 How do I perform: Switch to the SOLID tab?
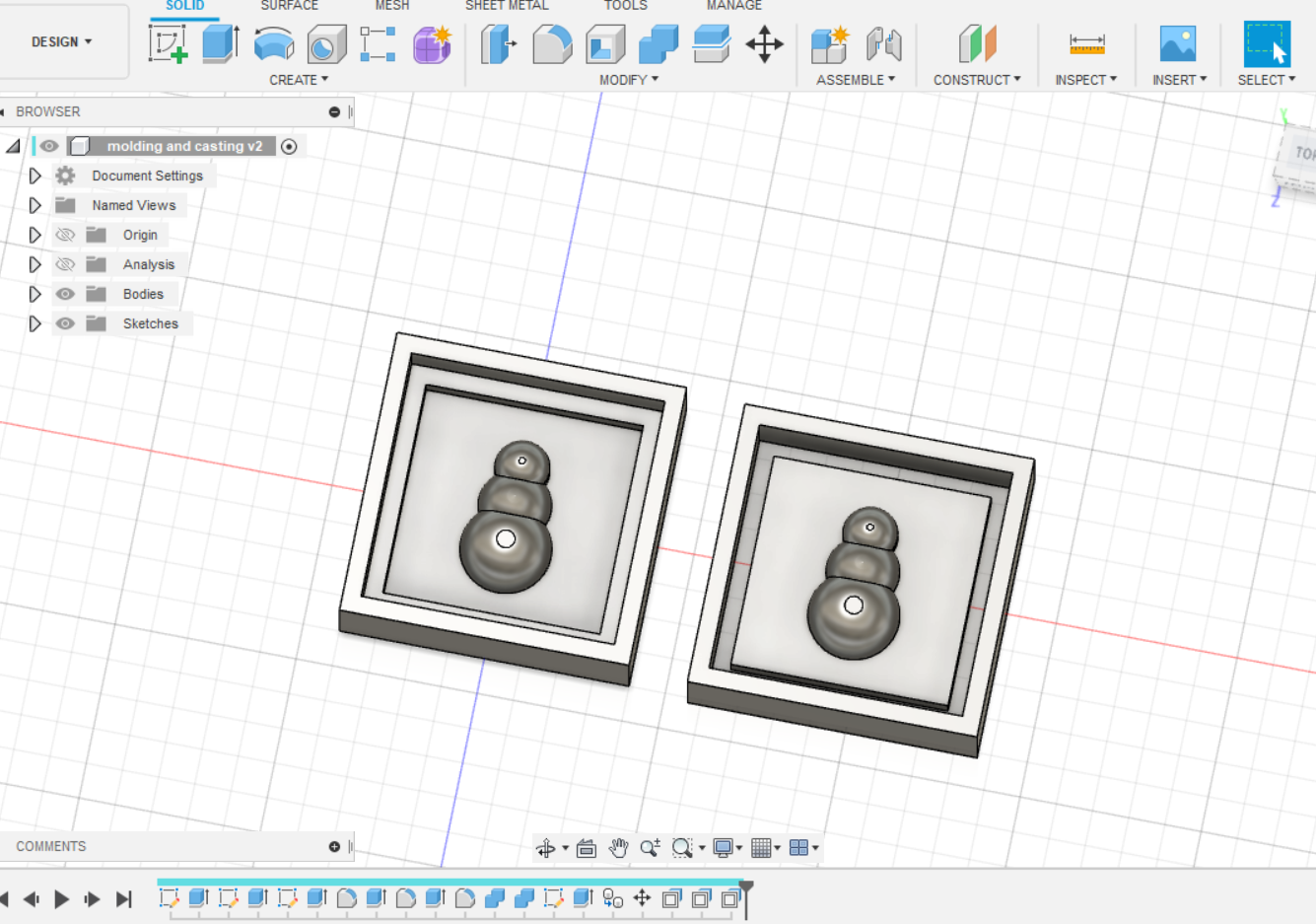pos(185,6)
